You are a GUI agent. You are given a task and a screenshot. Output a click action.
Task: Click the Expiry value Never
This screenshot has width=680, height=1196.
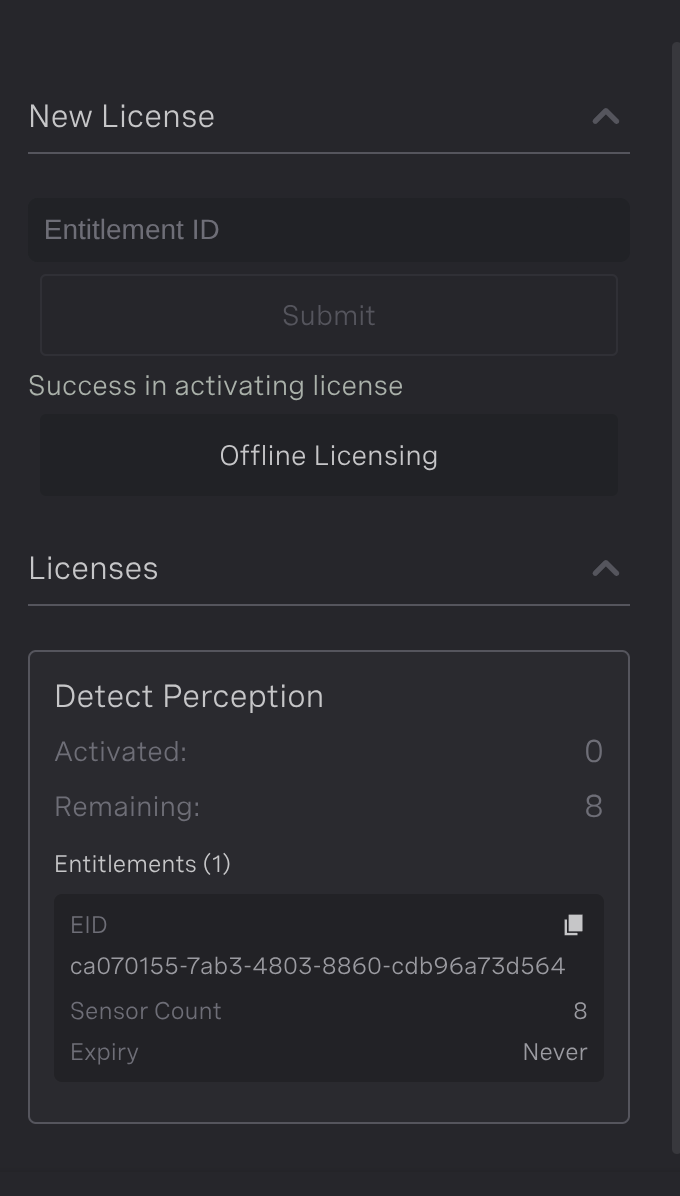coord(555,1052)
